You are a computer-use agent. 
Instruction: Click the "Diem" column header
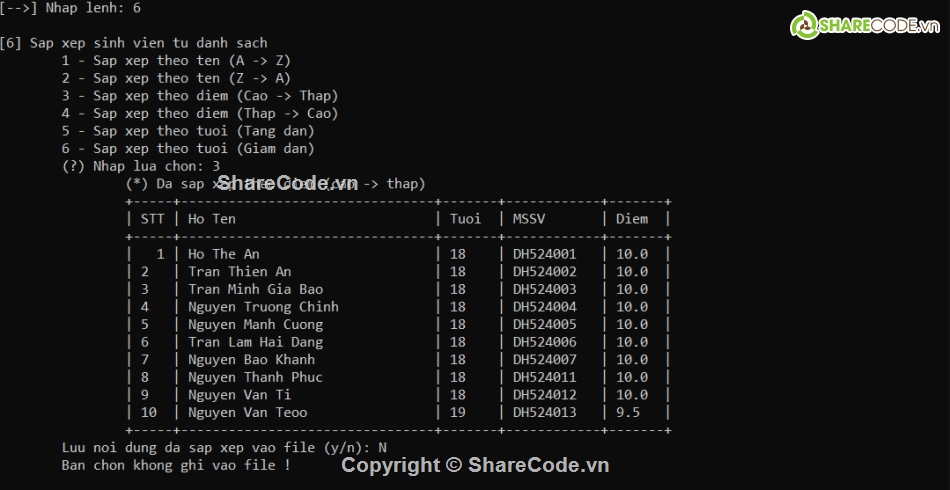[x=632, y=219]
